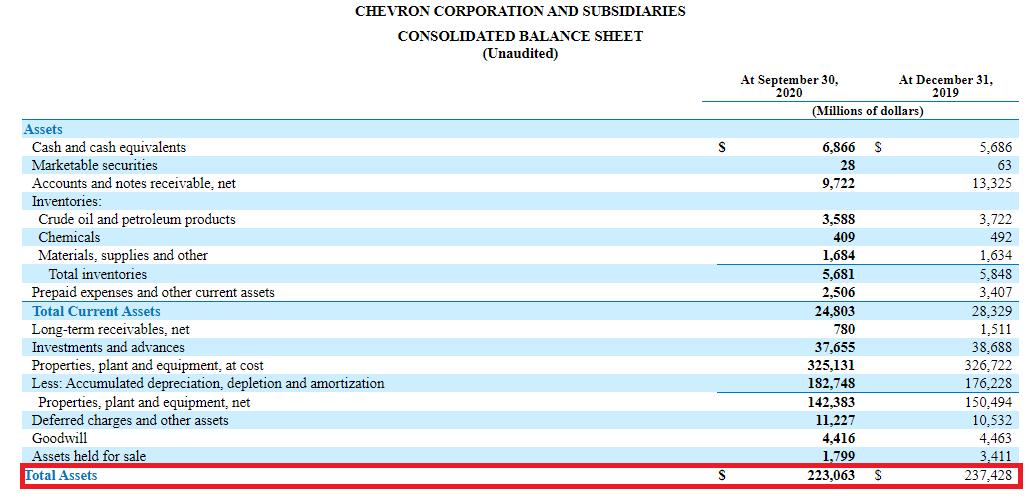
Task: Click the 223,063 total assets value
Action: [x=833, y=476]
